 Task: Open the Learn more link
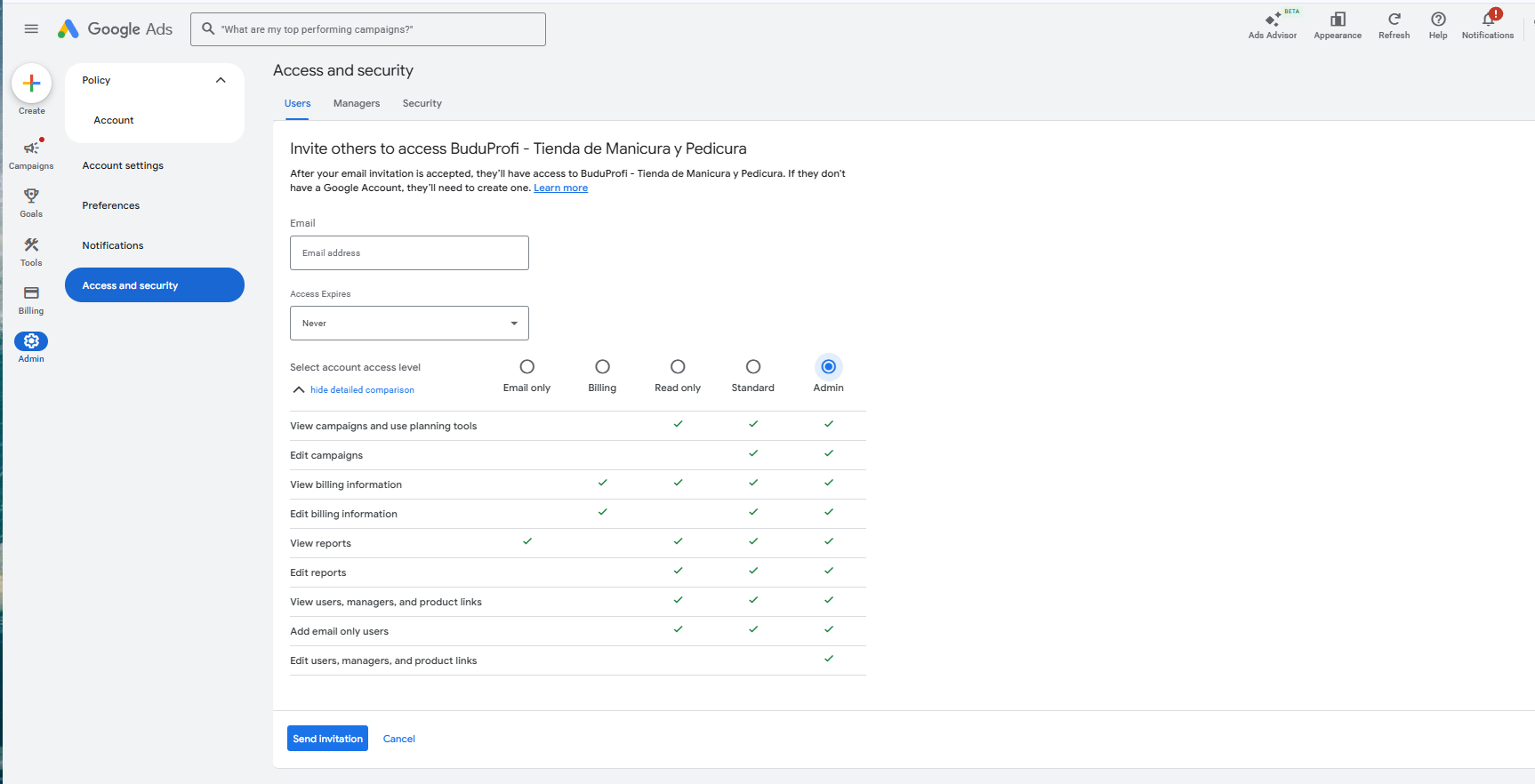(560, 188)
